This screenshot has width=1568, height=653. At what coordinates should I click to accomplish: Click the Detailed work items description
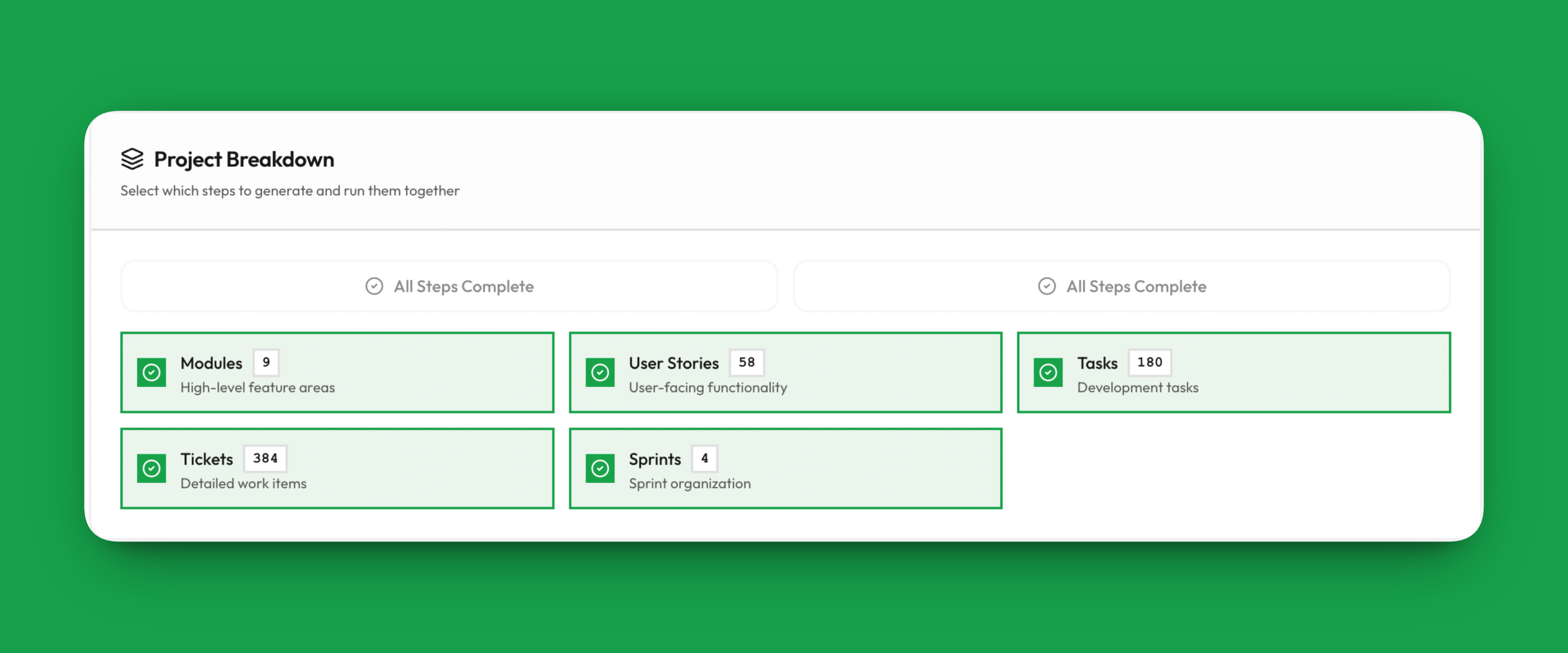[243, 484]
